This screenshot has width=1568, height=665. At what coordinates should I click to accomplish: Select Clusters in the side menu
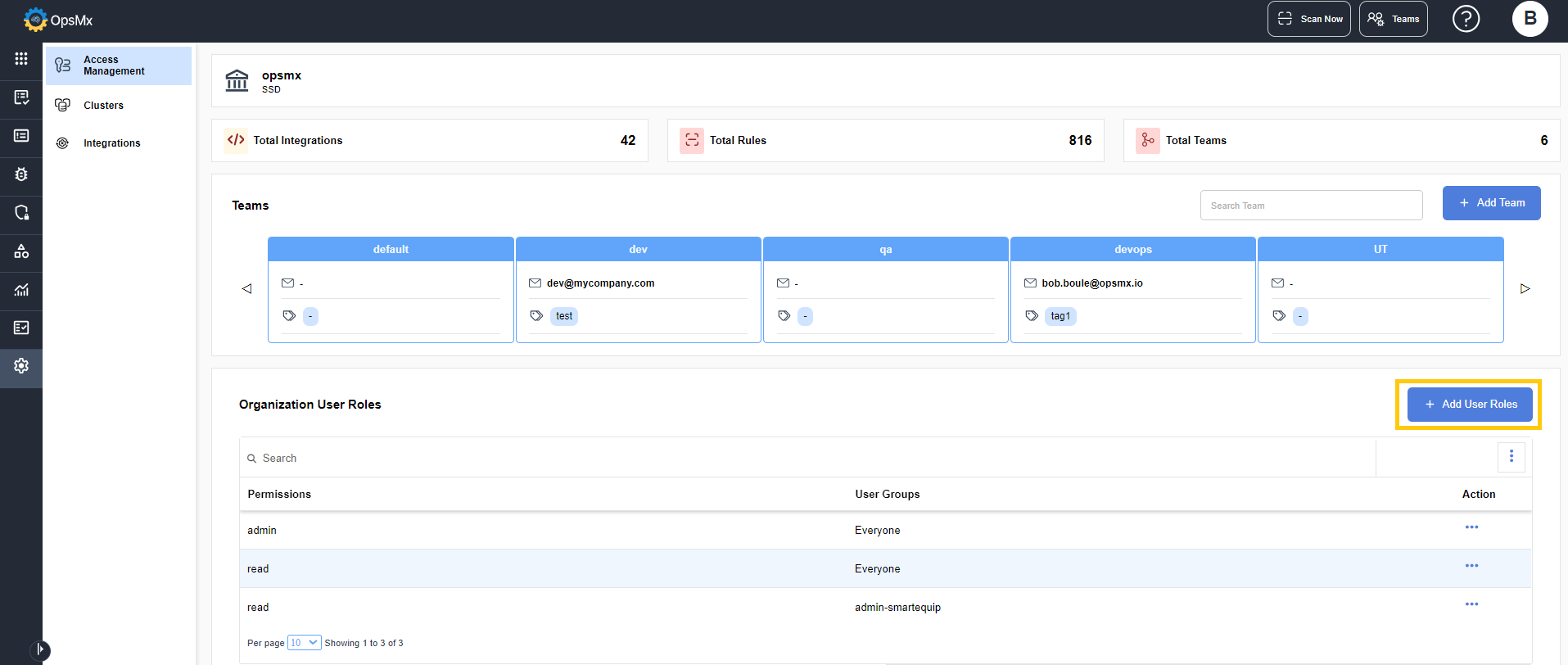coord(103,106)
